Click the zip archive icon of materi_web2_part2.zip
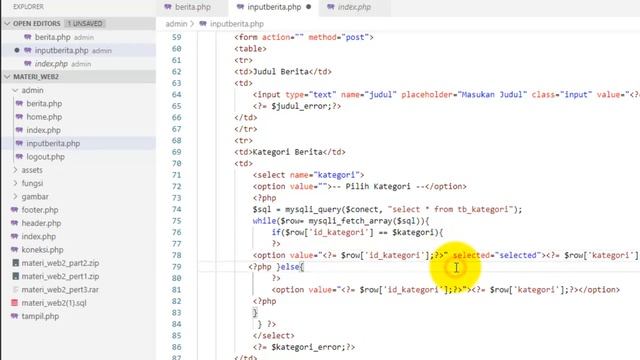The width and height of the screenshot is (640, 360). pyautogui.click(x=16, y=263)
